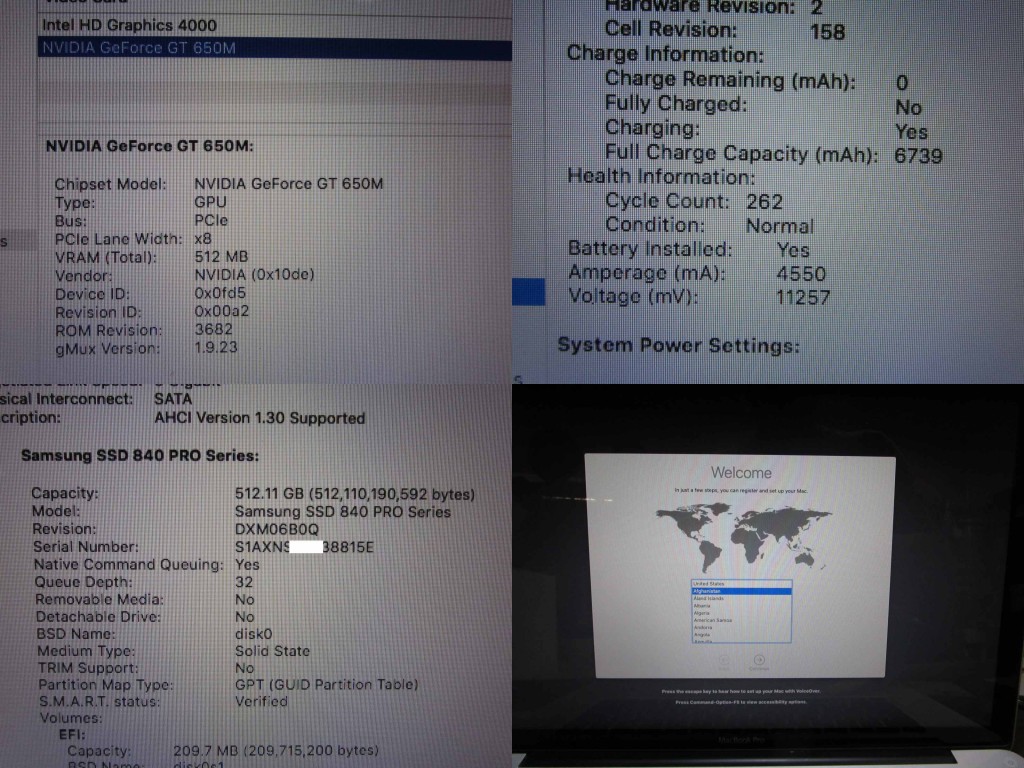Click the Voltage value "11257"
The height and width of the screenshot is (768, 1024).
(803, 298)
